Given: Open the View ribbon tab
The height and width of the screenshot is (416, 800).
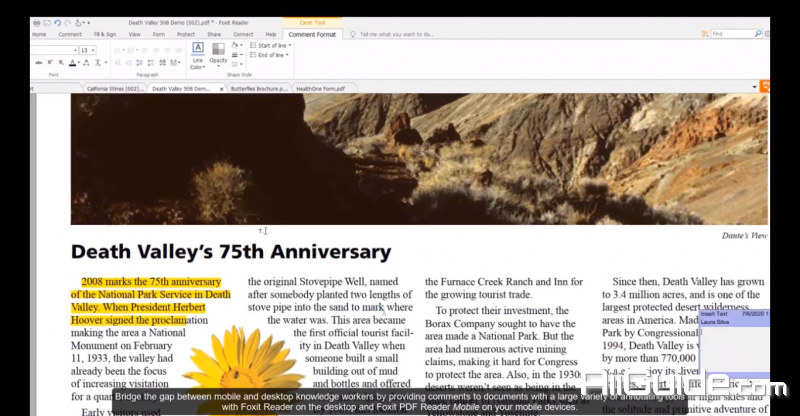Looking at the screenshot, I should click(x=134, y=34).
